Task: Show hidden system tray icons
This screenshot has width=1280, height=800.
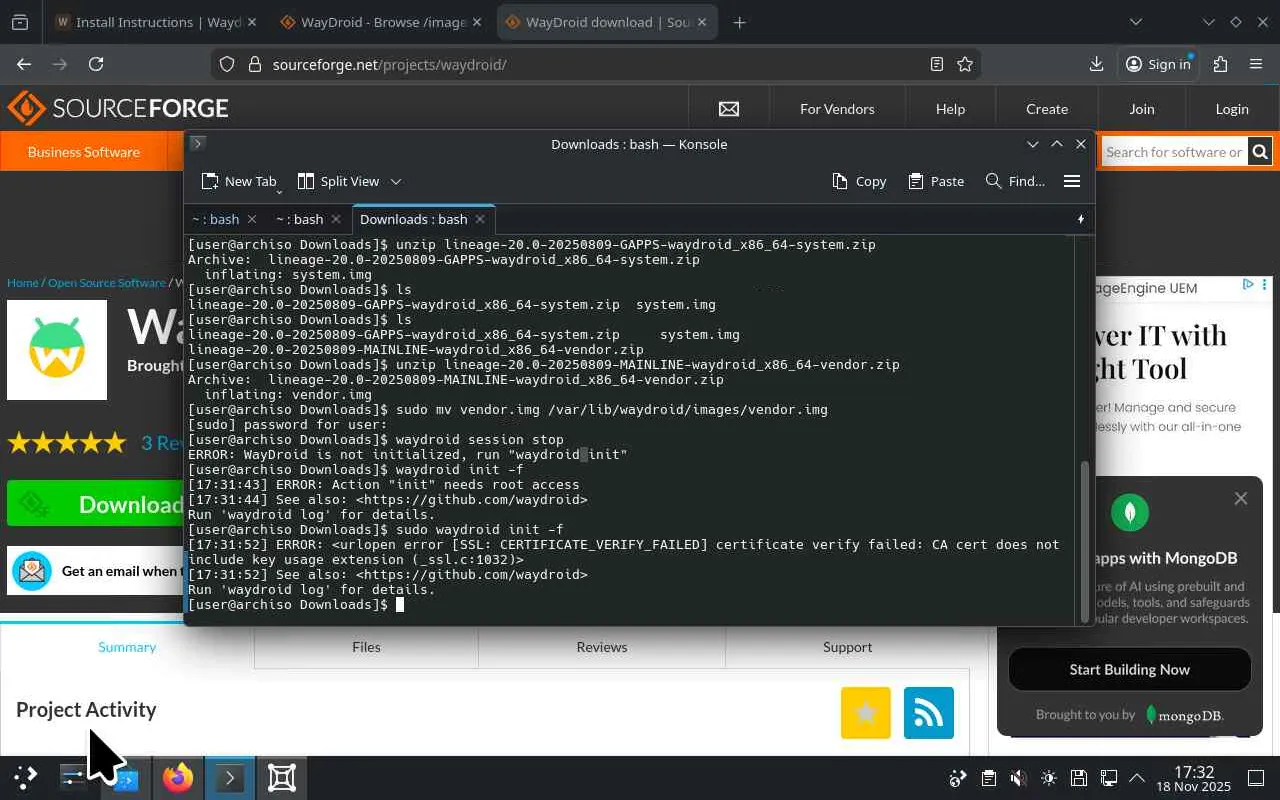Action: (x=1137, y=778)
